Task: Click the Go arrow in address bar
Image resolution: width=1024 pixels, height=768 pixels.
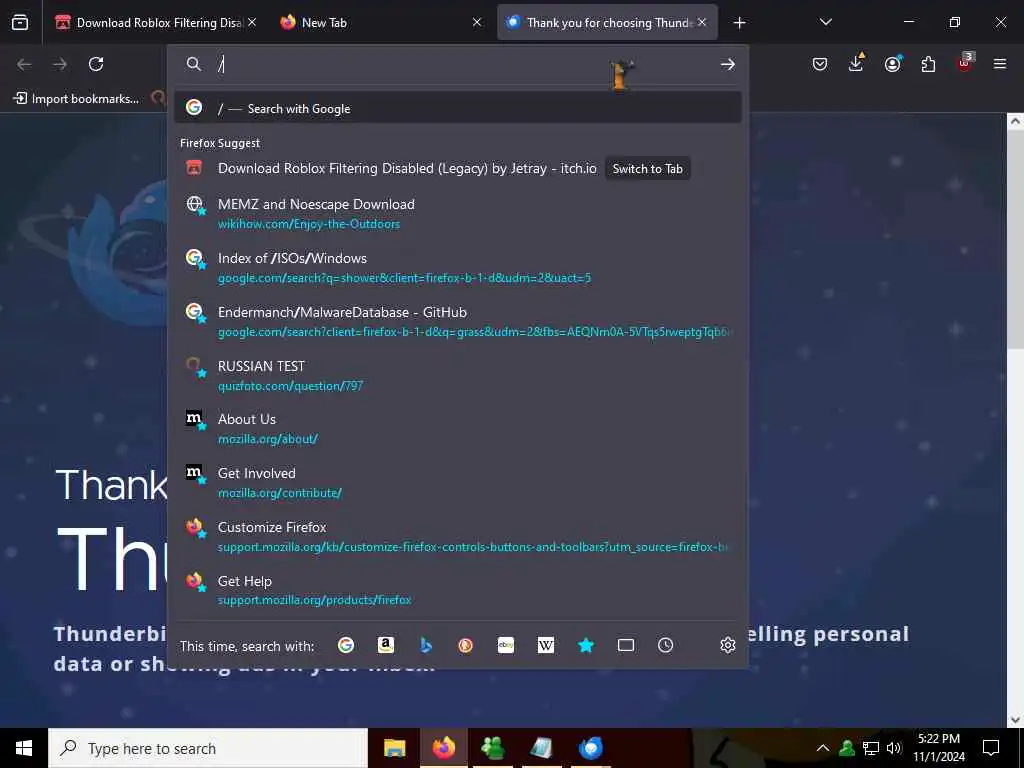Action: (728, 64)
